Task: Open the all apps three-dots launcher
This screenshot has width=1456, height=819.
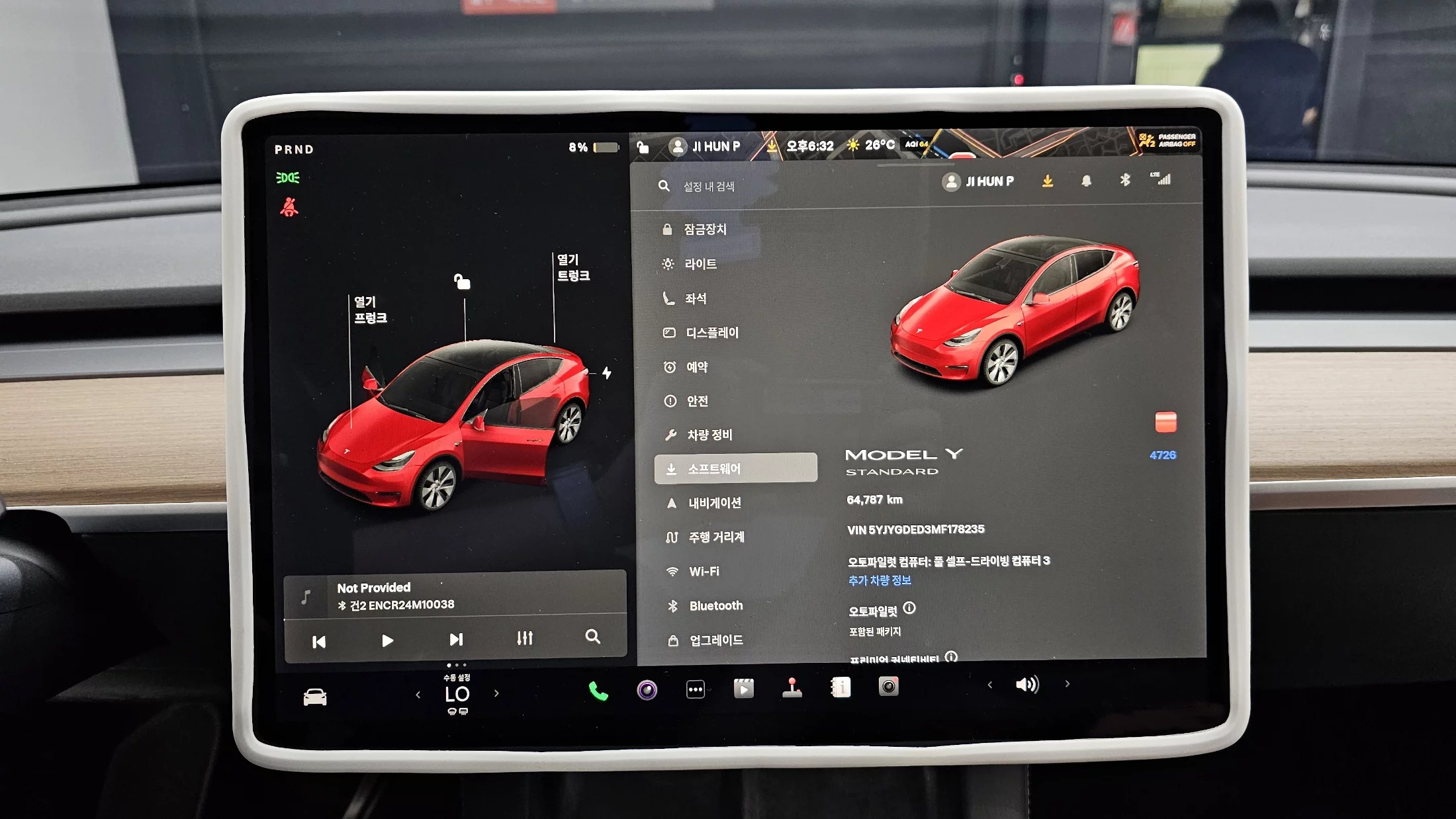Action: point(695,689)
